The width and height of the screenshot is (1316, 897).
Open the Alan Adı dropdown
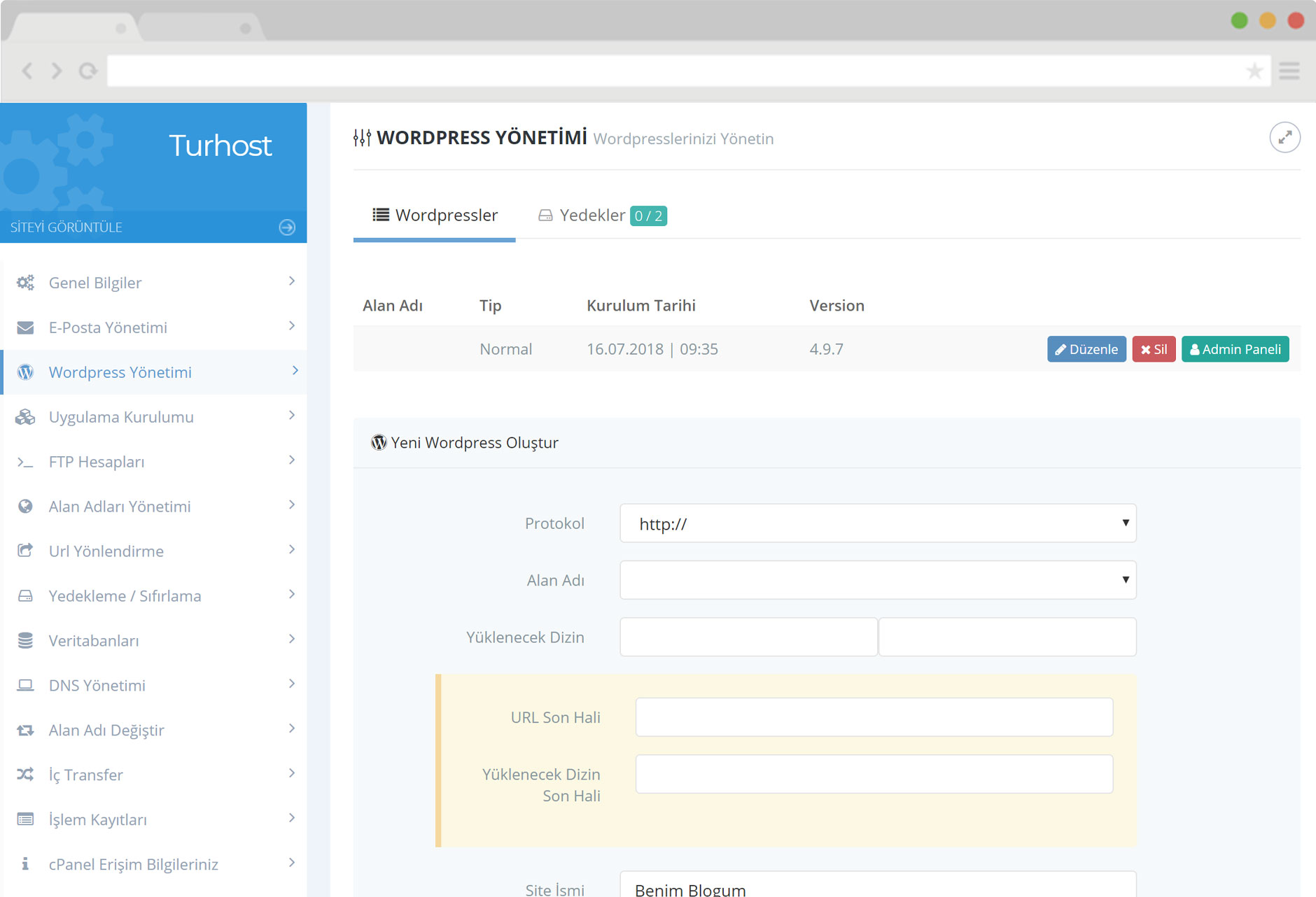(878, 580)
